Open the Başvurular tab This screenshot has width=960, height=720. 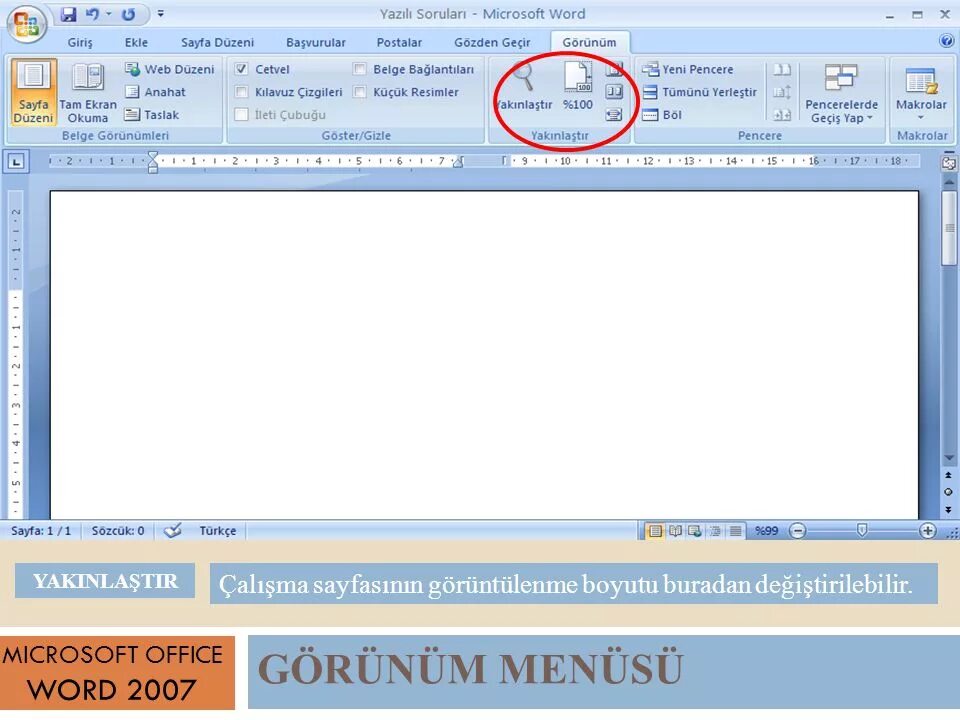point(316,42)
